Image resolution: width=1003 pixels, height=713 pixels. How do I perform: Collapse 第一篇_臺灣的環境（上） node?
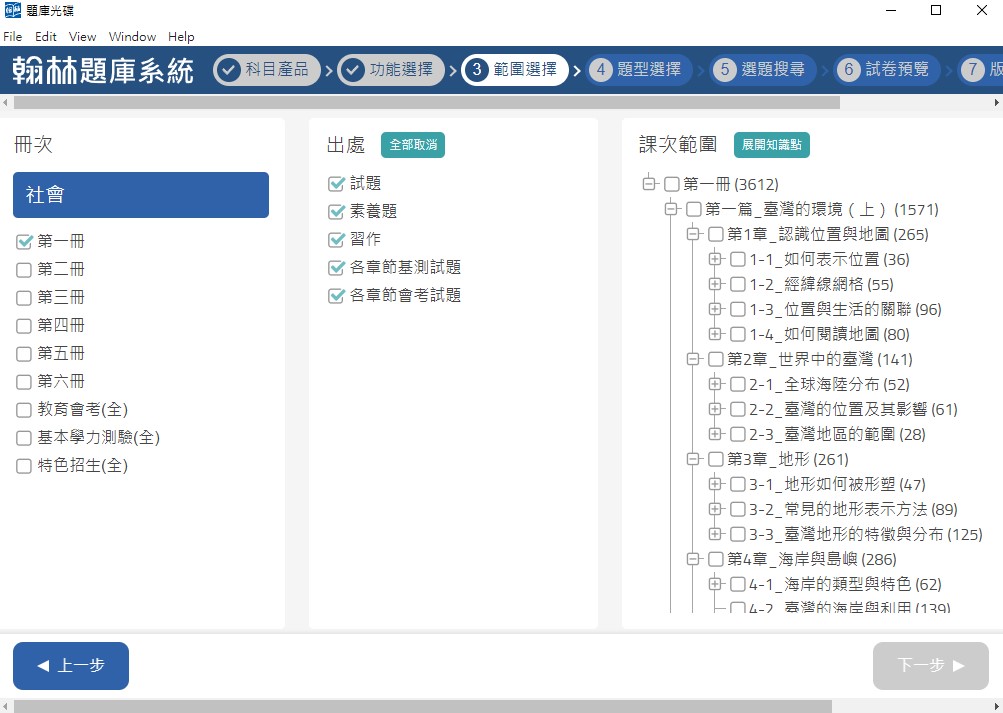(671, 209)
